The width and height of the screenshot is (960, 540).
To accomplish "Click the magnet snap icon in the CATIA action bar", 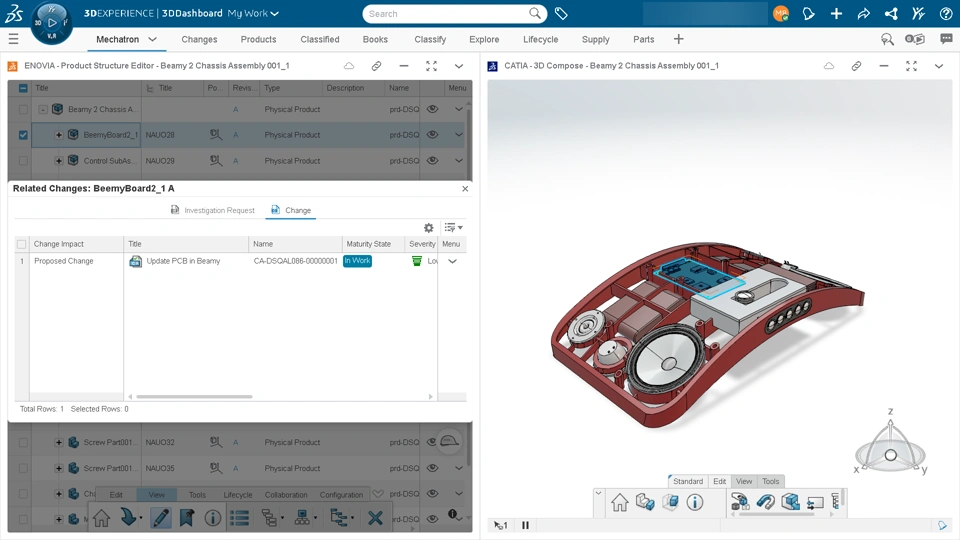I will [765, 502].
